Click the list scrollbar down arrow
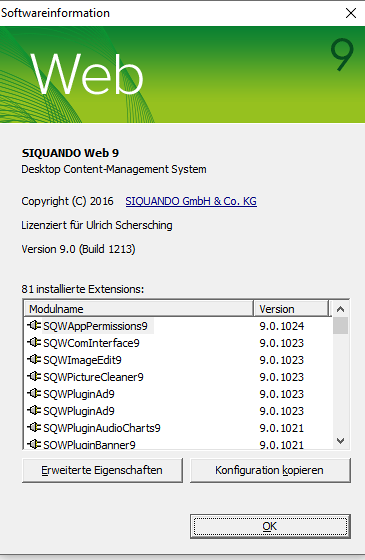Screen dimensions: 365x560 click(x=340, y=441)
